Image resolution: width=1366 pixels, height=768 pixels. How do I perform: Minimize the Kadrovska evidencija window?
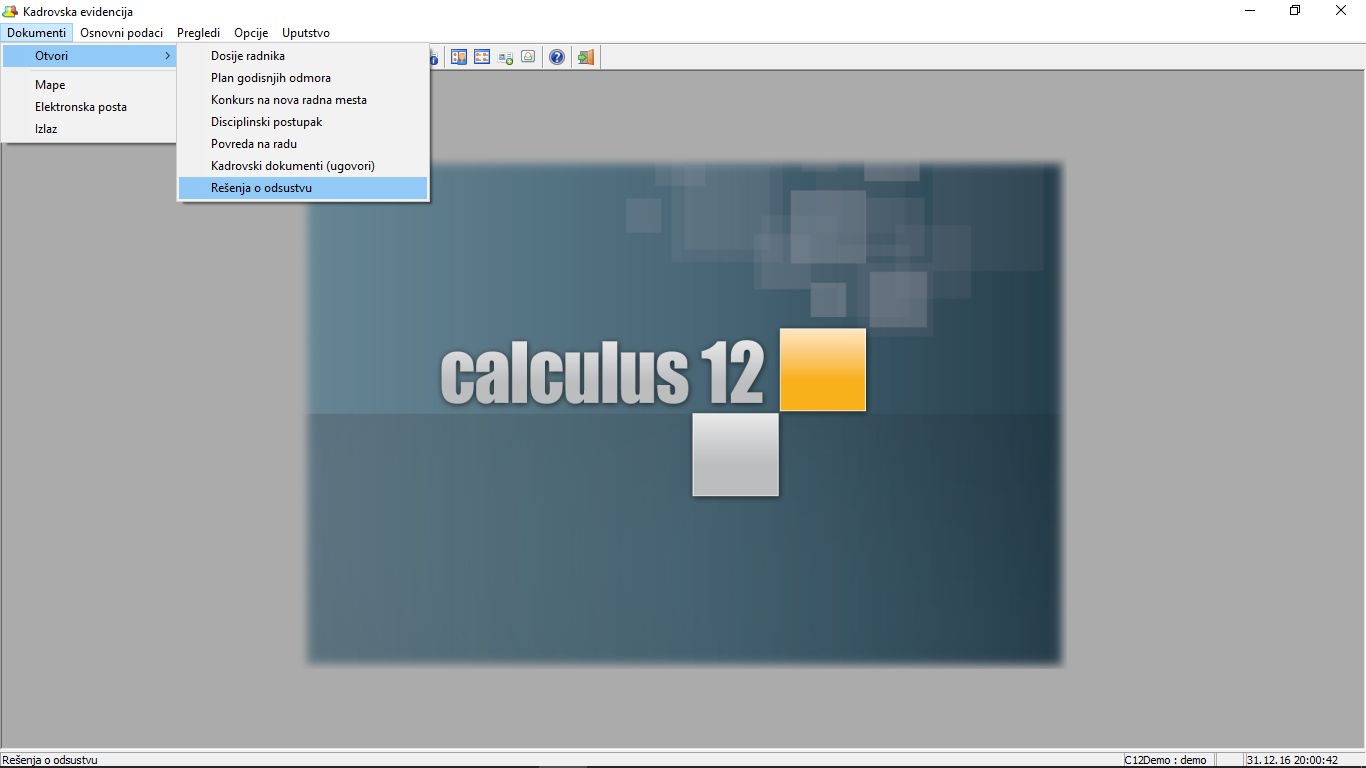point(1250,11)
